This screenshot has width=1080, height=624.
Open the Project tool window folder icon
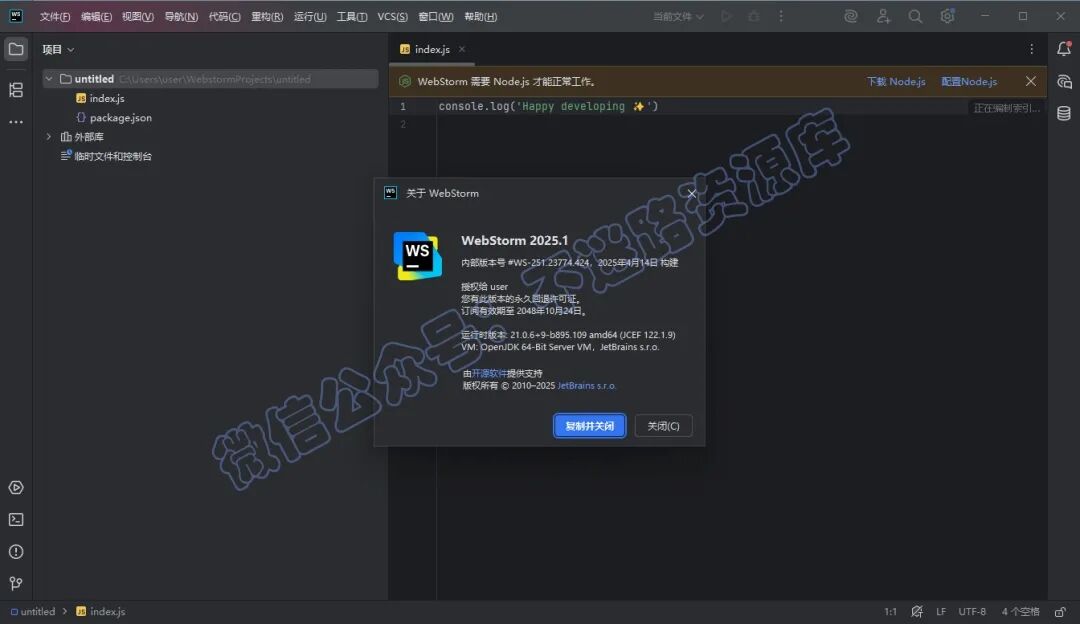click(16, 49)
